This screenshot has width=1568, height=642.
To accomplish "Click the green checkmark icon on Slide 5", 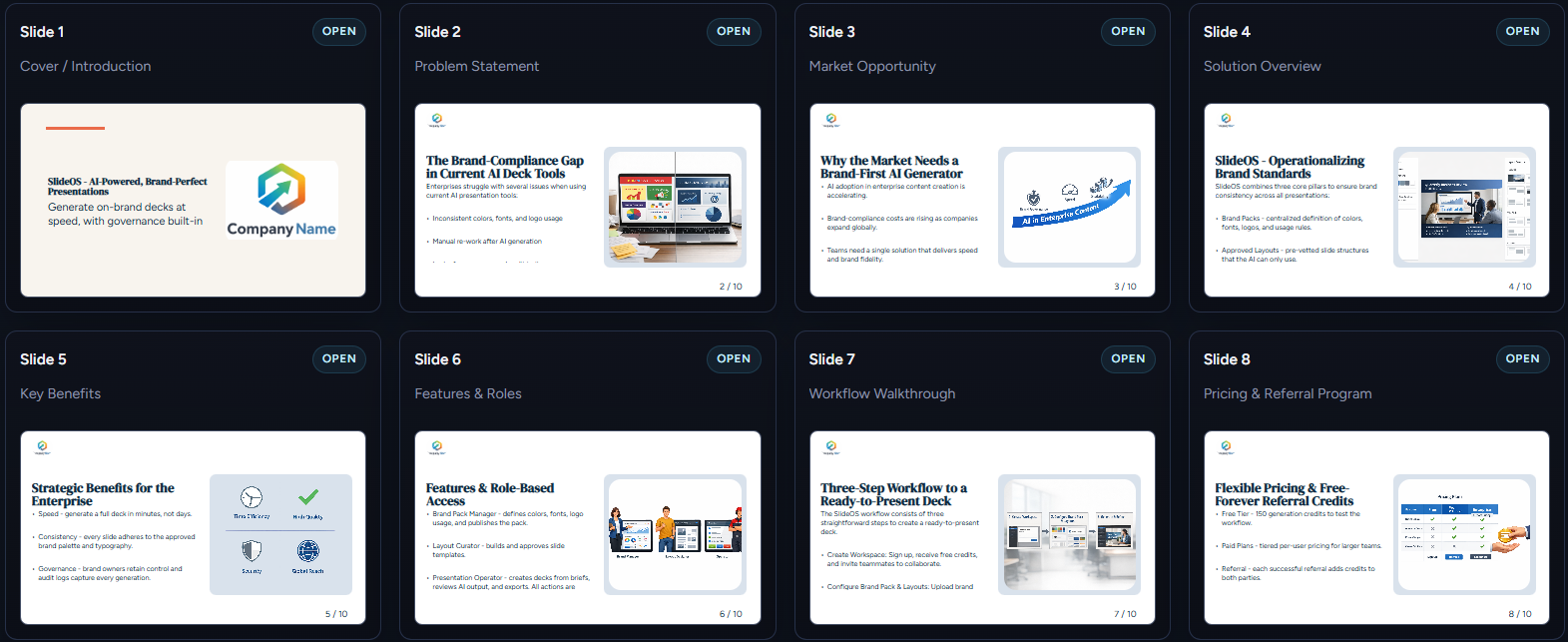I will point(308,496).
